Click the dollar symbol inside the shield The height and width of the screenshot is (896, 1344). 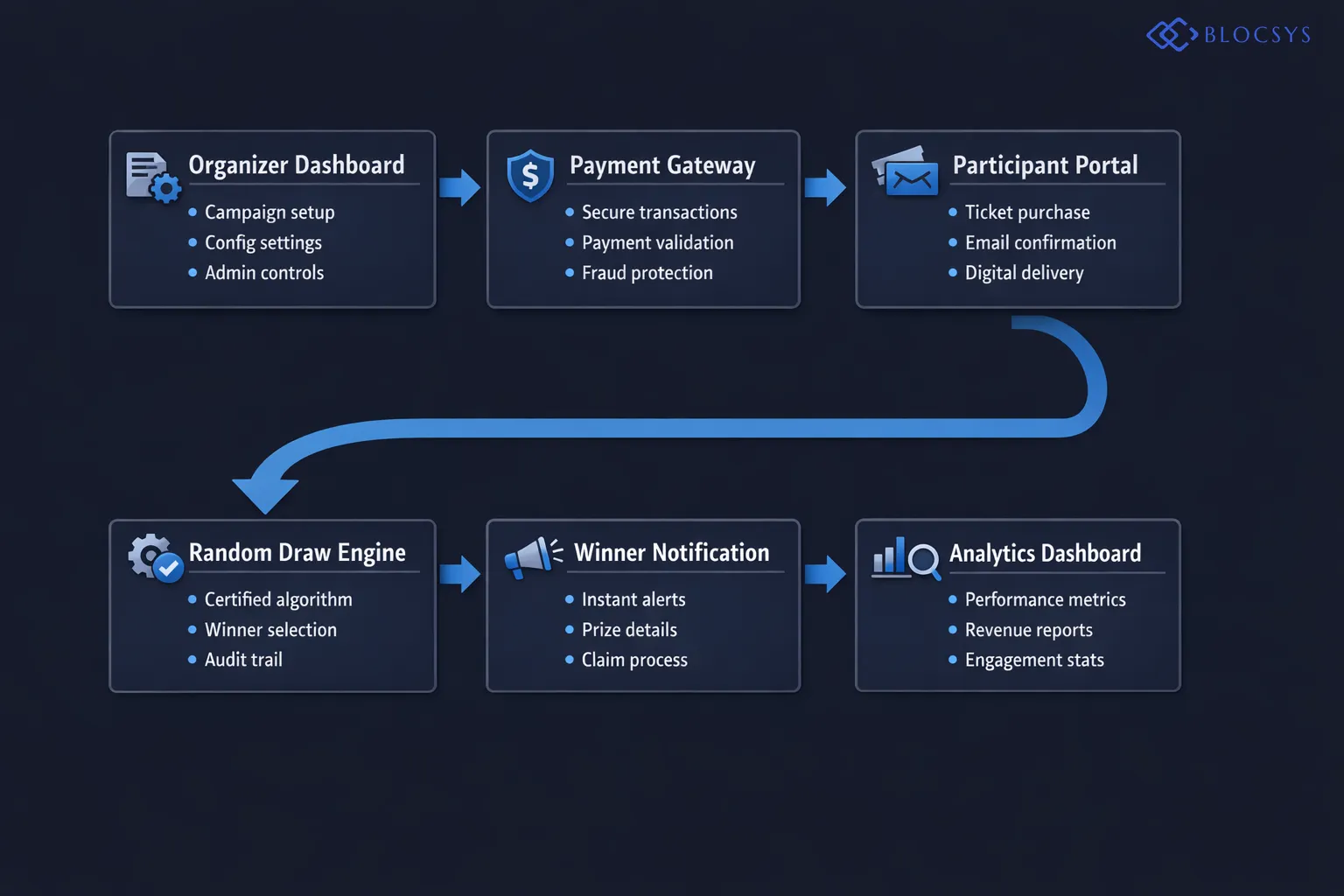pyautogui.click(x=530, y=174)
